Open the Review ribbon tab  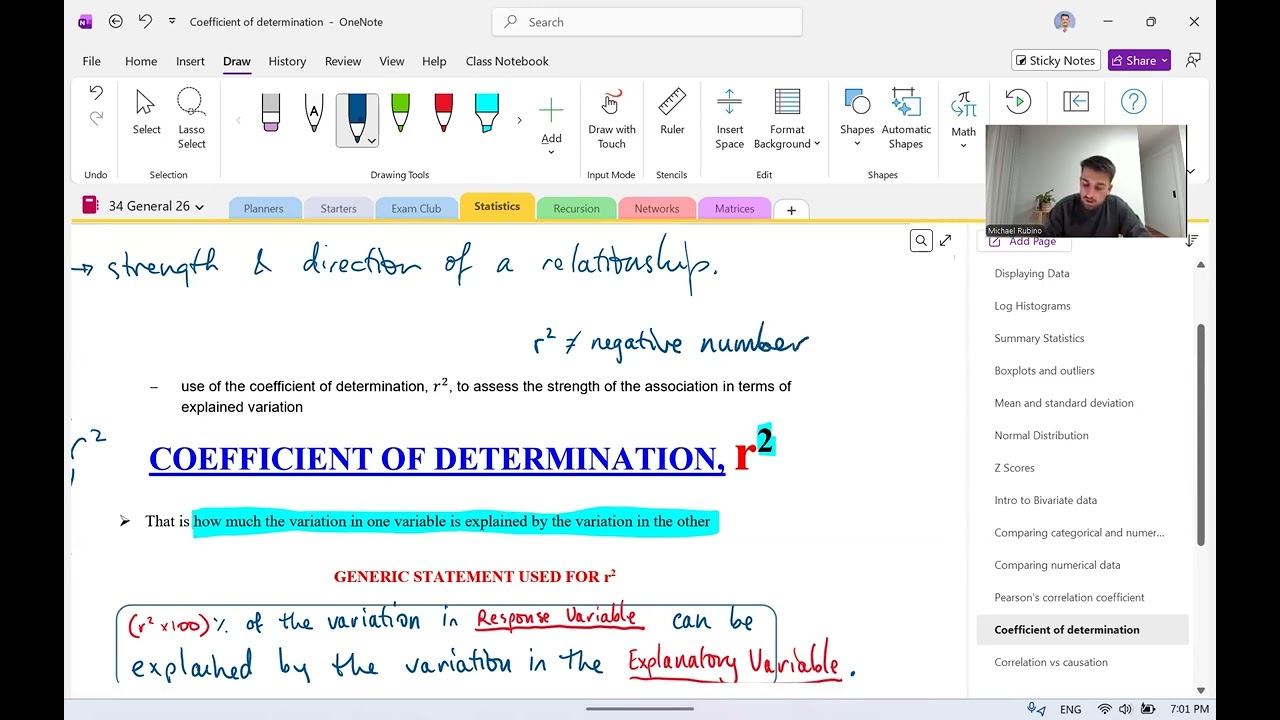(x=343, y=61)
